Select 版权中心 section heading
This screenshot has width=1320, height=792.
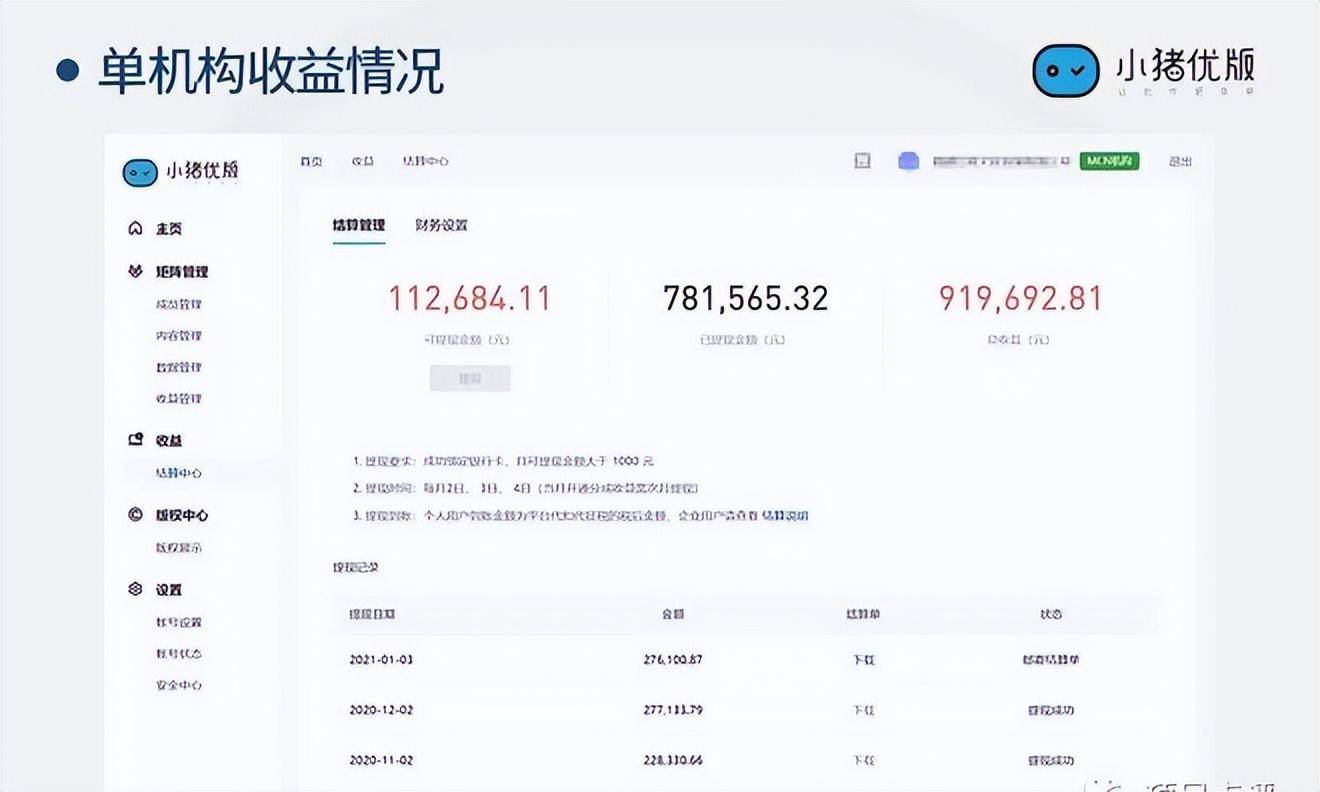tap(182, 515)
